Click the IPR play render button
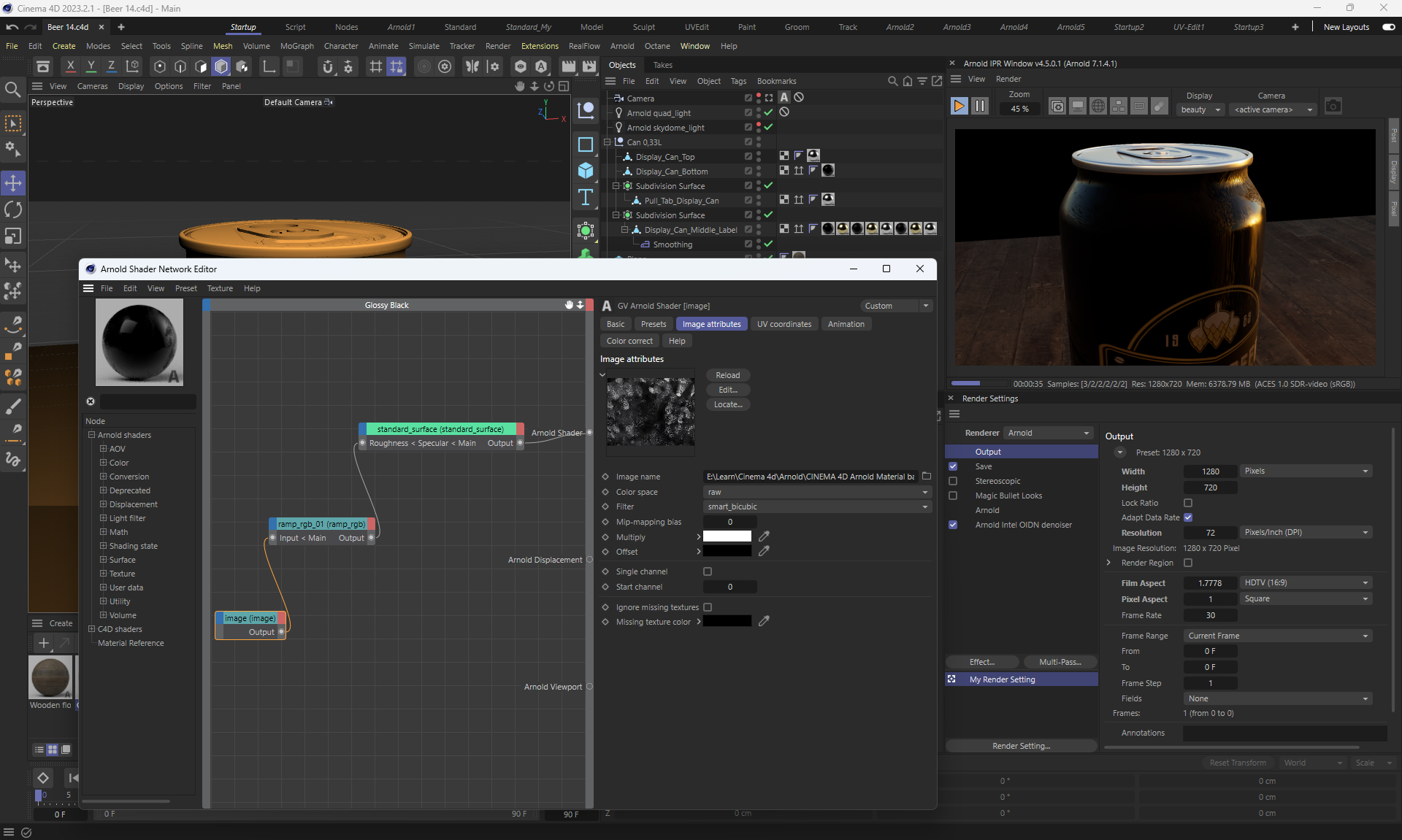 pyautogui.click(x=959, y=107)
